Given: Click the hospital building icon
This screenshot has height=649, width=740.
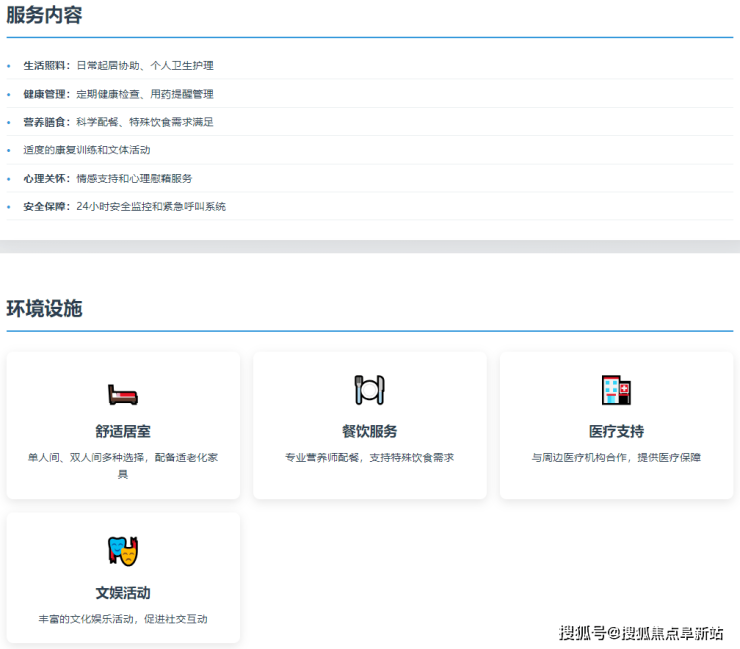Looking at the screenshot, I should [x=616, y=390].
